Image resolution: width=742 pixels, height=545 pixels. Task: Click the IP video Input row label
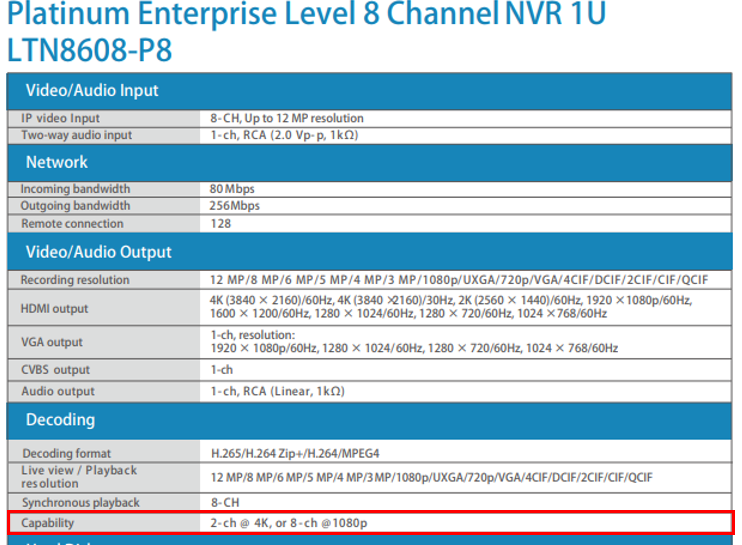pyautogui.click(x=60, y=118)
